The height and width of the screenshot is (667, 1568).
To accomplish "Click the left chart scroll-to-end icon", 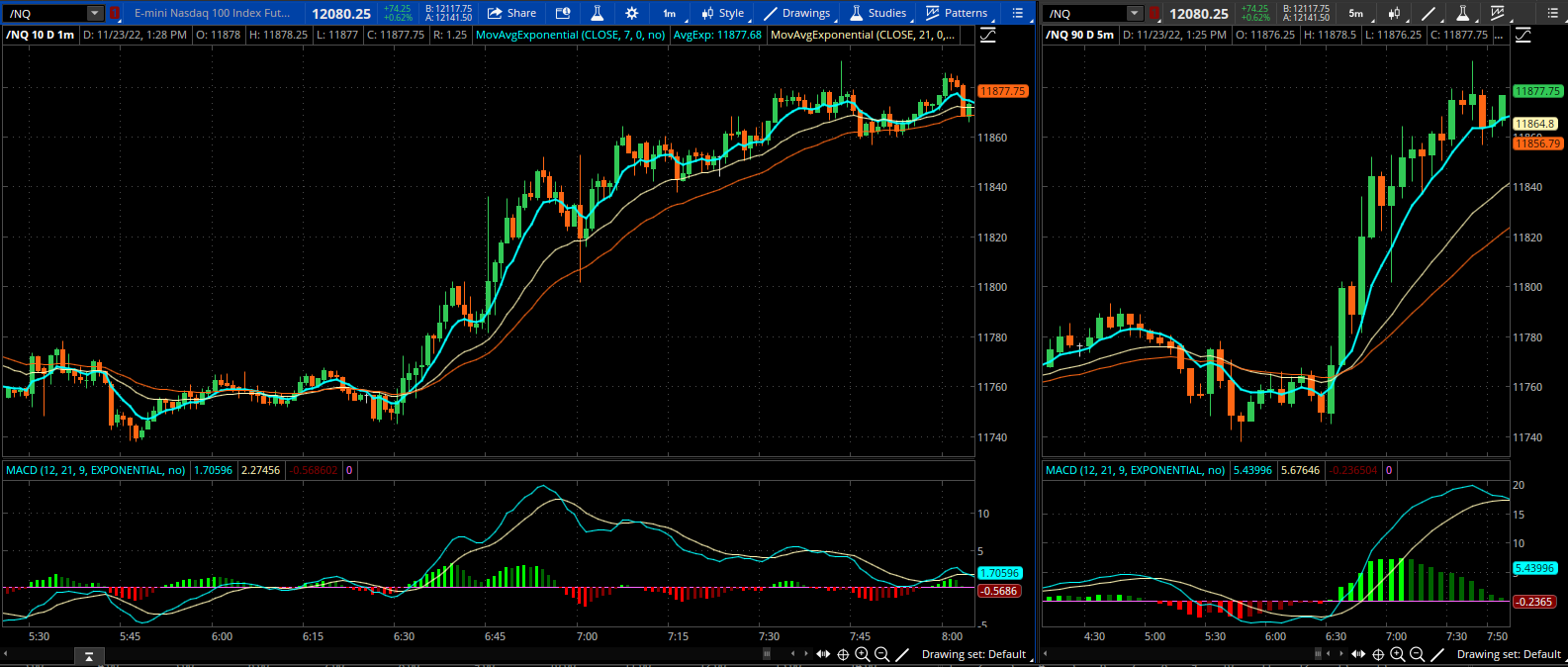I will click(x=89, y=655).
